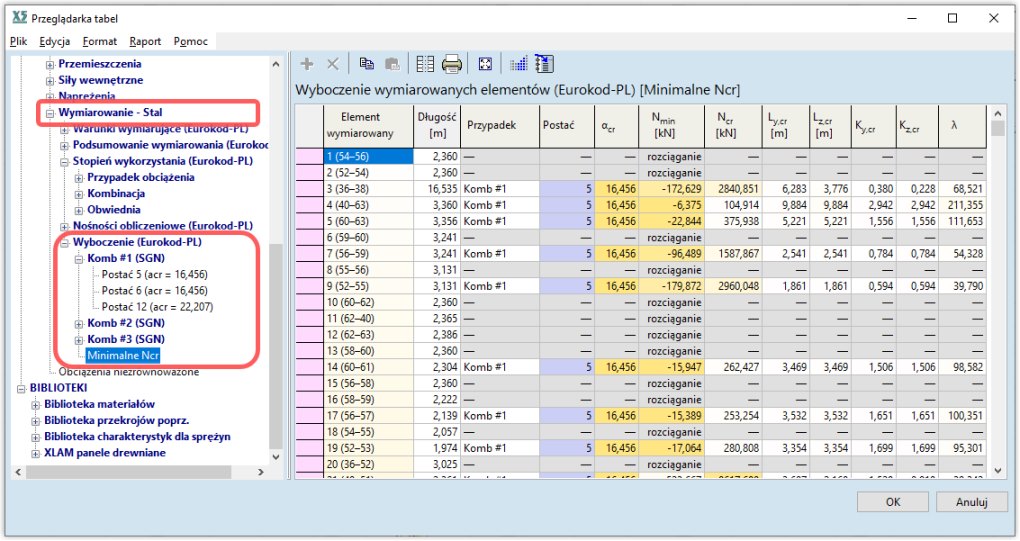The height and width of the screenshot is (541, 1020).
Task: Open the Raport menu
Action: point(145,41)
